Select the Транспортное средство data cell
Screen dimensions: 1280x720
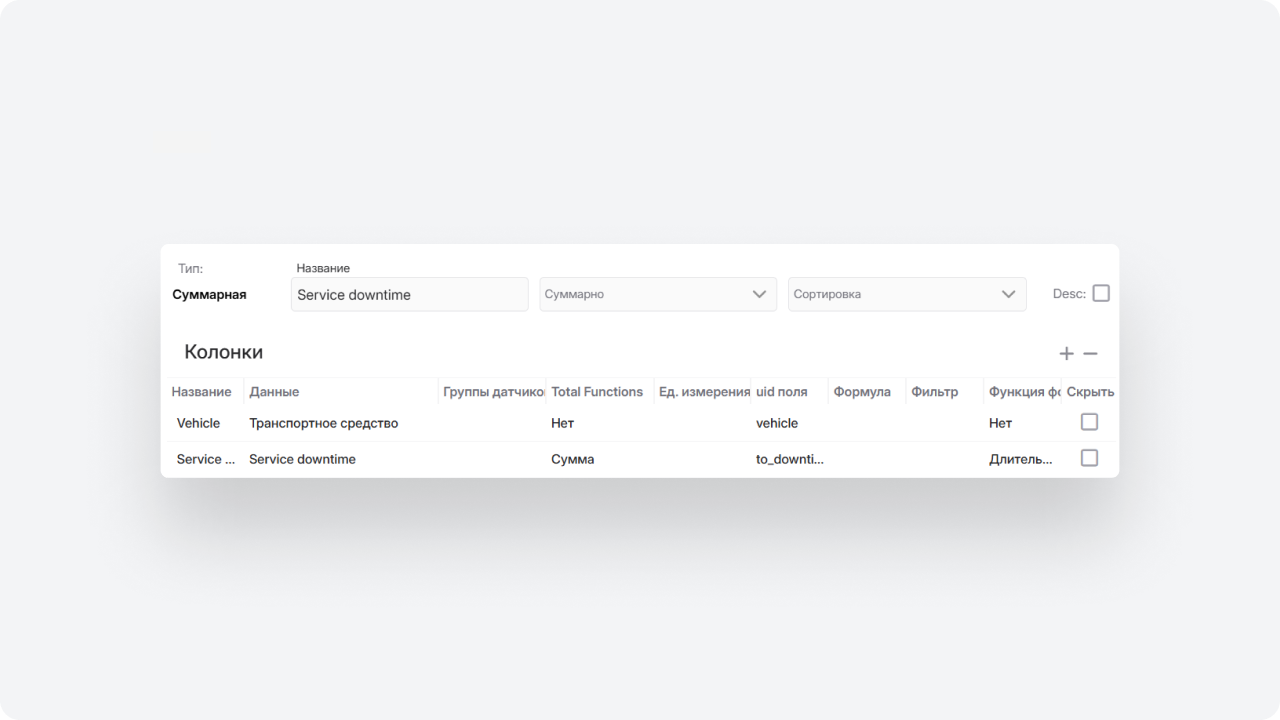coord(323,423)
